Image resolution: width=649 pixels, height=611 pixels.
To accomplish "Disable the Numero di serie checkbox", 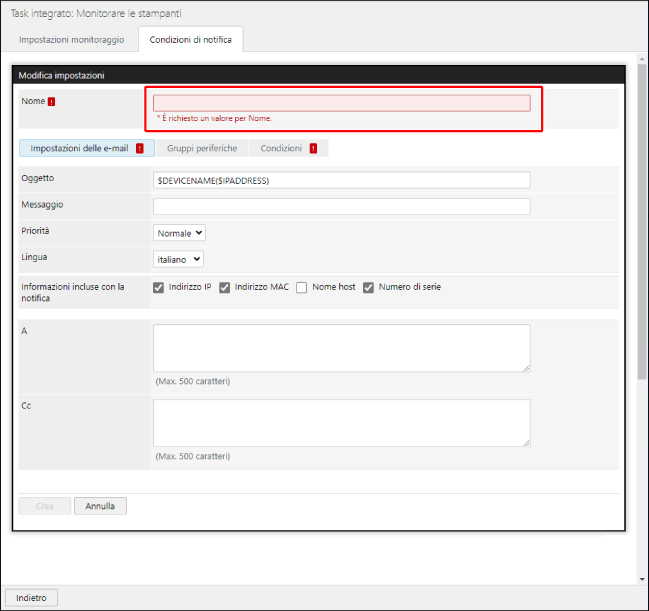I will pyautogui.click(x=369, y=288).
